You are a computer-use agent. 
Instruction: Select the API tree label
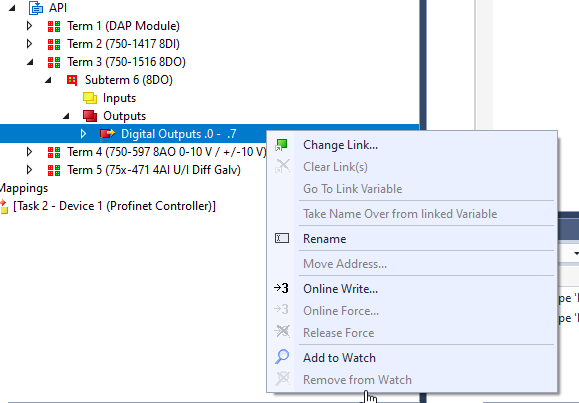[58, 8]
